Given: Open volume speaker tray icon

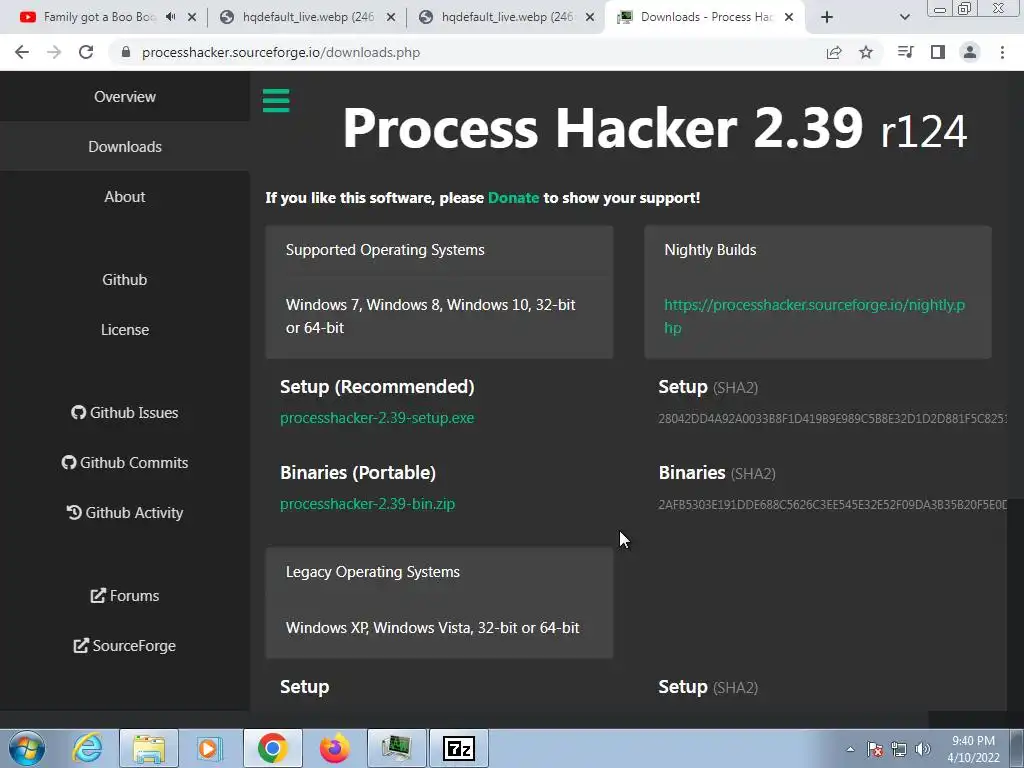Looking at the screenshot, I should point(923,750).
